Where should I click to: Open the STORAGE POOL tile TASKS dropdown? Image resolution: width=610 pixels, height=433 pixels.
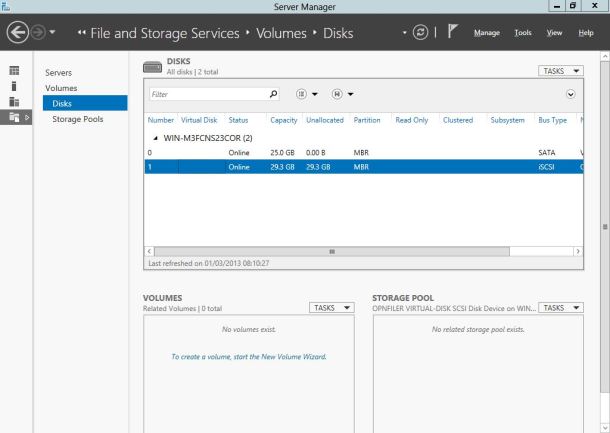(x=561, y=308)
